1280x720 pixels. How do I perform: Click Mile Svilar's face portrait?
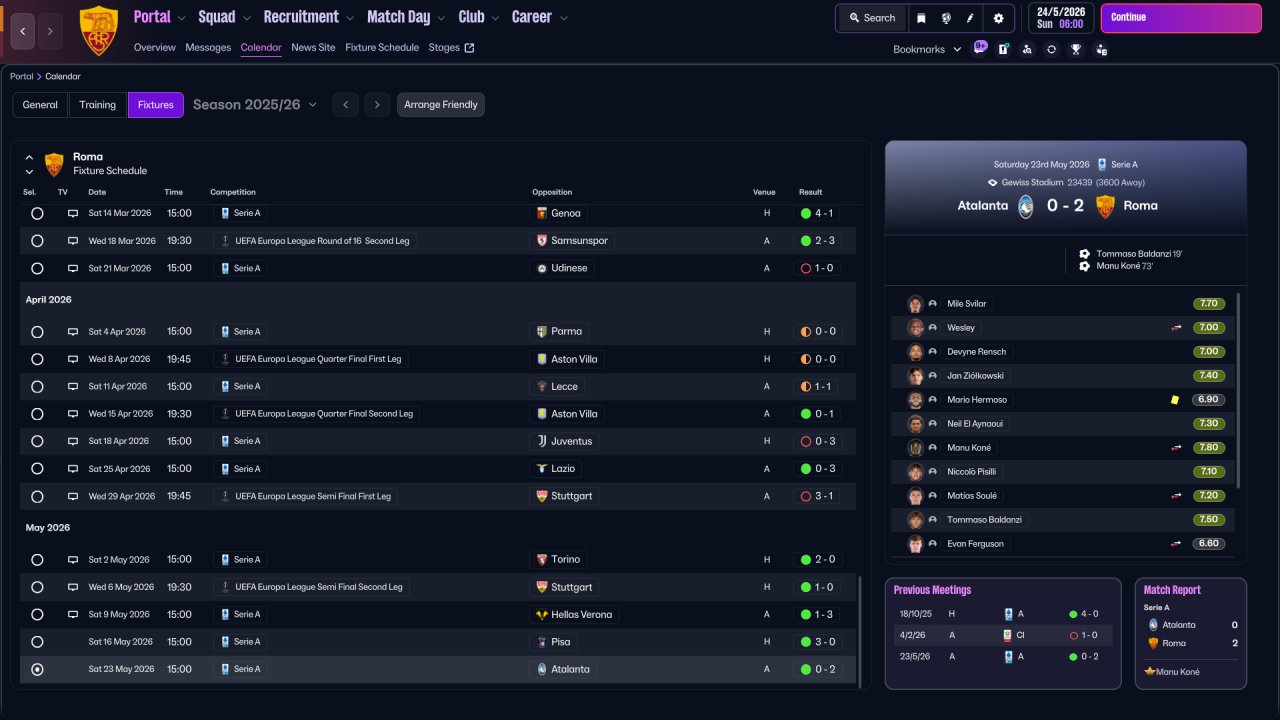click(x=915, y=304)
